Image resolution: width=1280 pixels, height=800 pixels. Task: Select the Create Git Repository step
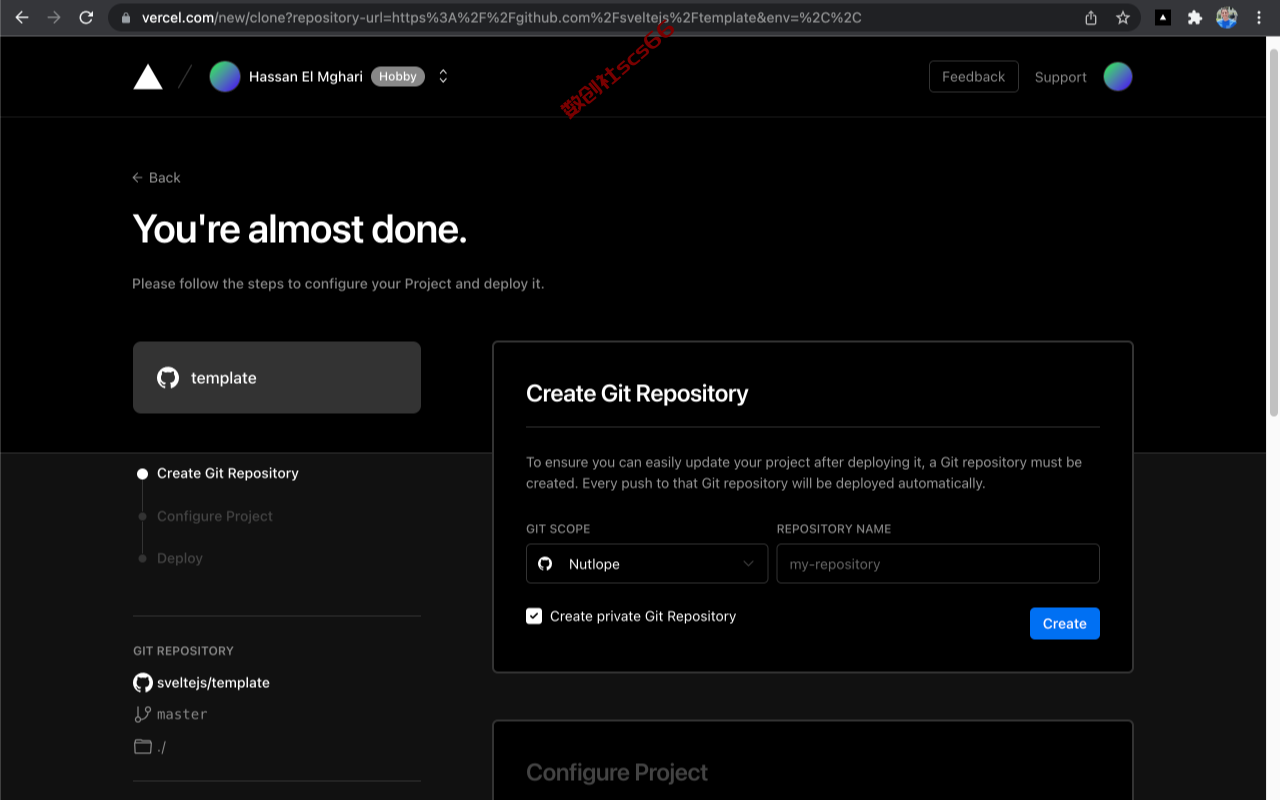click(x=227, y=474)
